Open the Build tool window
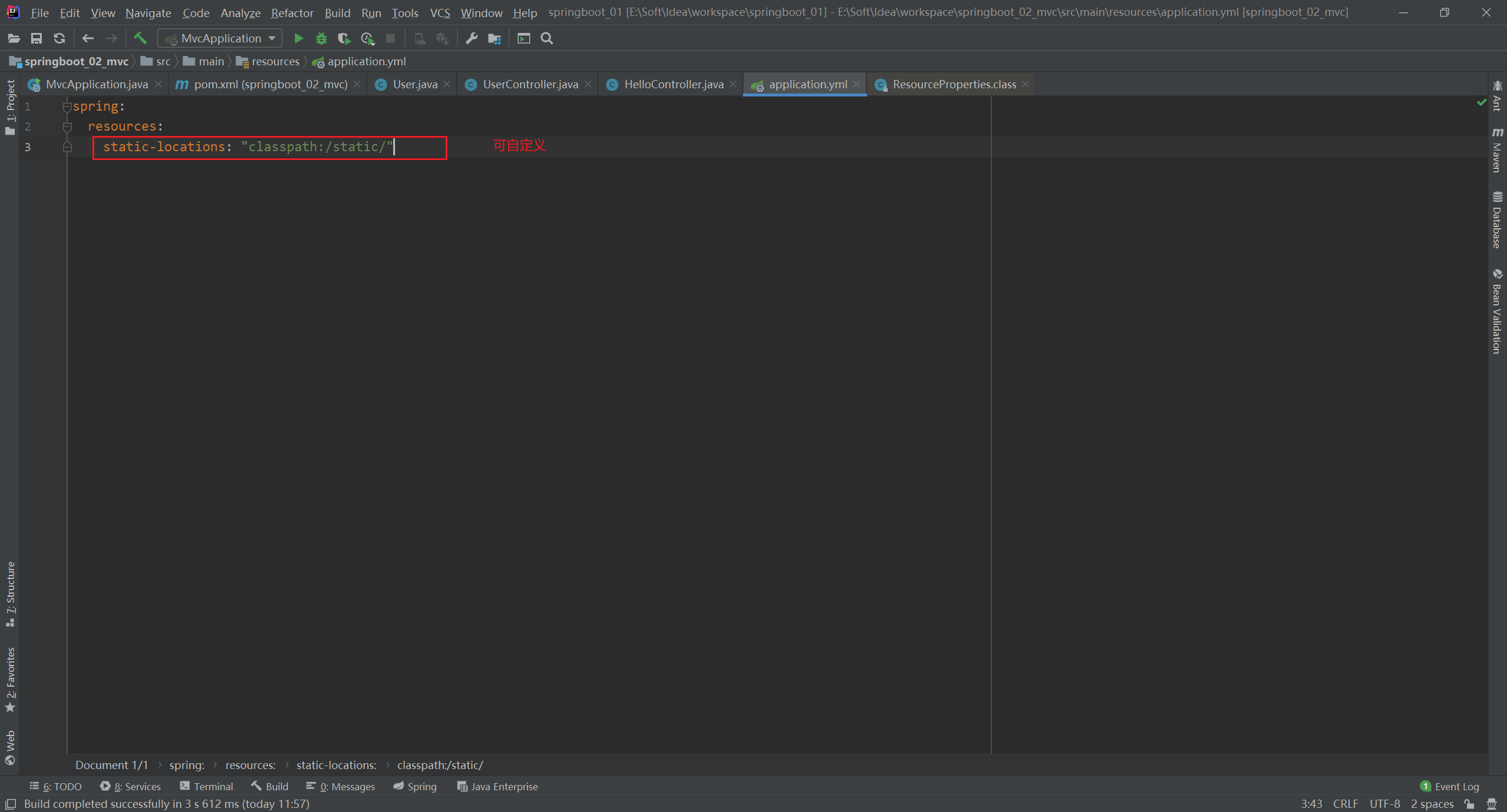1507x812 pixels. 270,786
